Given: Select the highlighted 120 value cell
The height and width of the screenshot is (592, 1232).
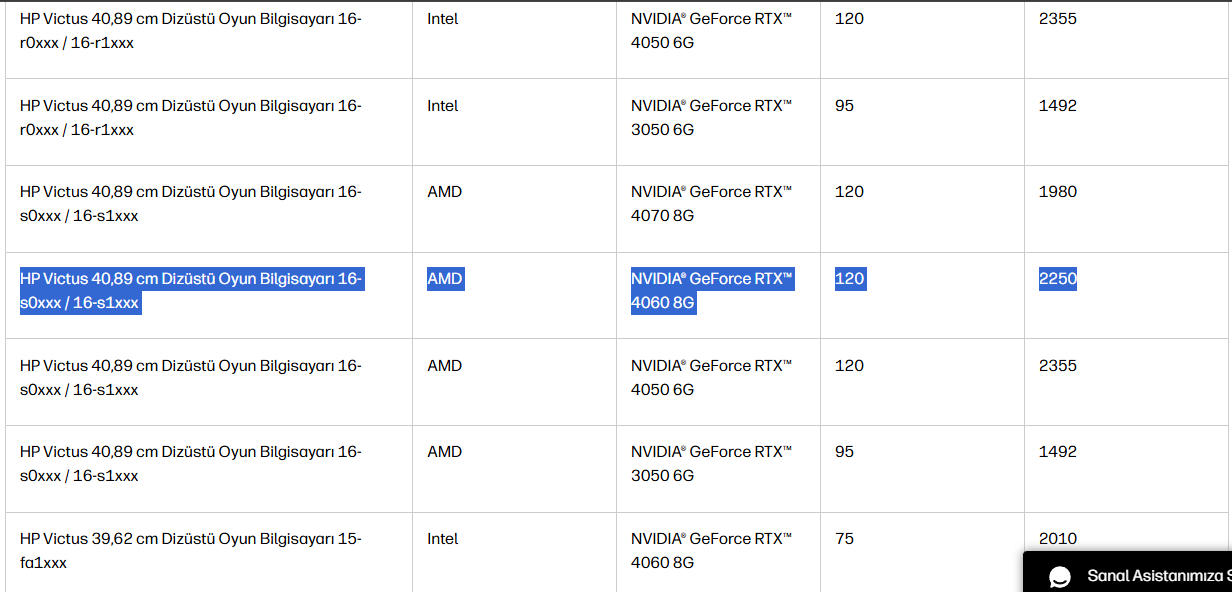Looking at the screenshot, I should 850,279.
